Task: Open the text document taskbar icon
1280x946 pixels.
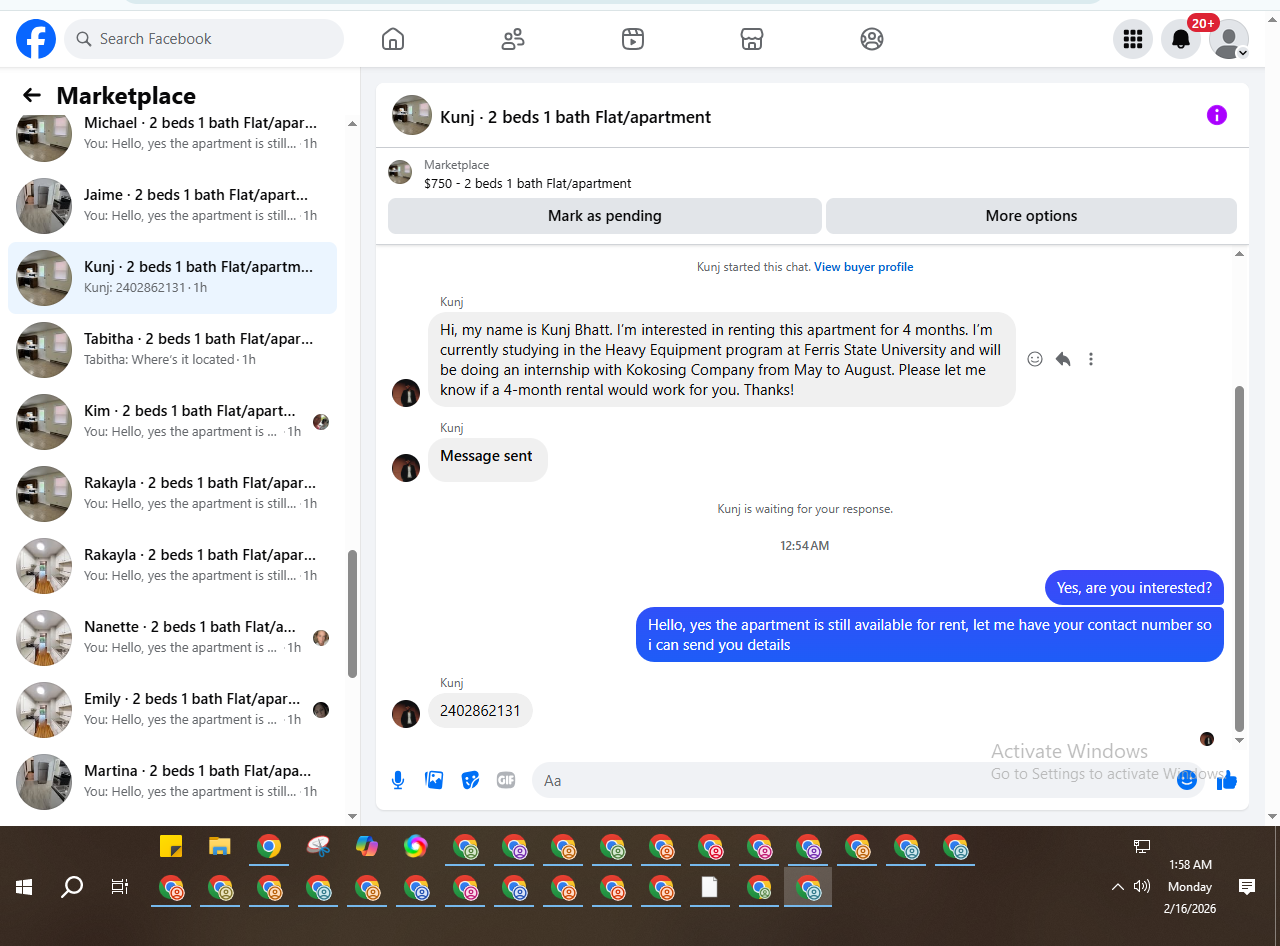Action: (709, 887)
